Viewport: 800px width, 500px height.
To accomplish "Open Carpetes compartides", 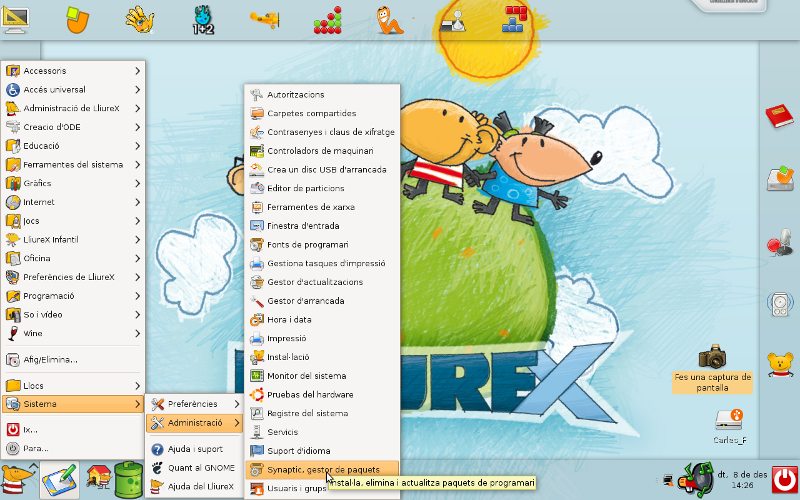I will 322,113.
